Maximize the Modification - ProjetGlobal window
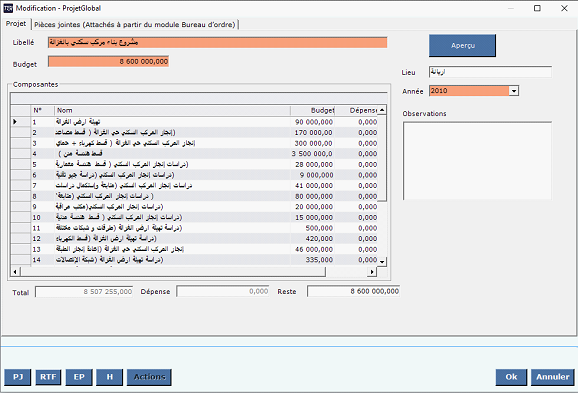 click(x=537, y=8)
